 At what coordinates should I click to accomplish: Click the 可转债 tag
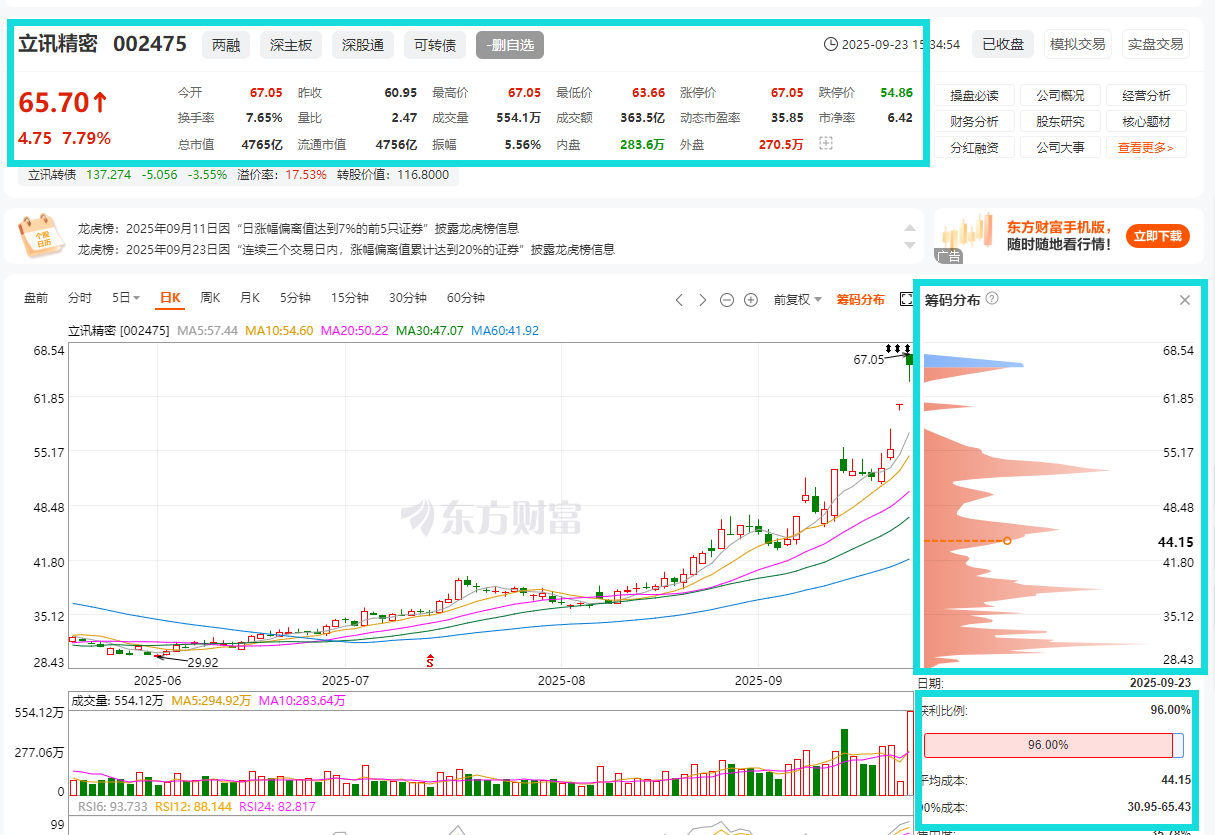pyautogui.click(x=435, y=44)
